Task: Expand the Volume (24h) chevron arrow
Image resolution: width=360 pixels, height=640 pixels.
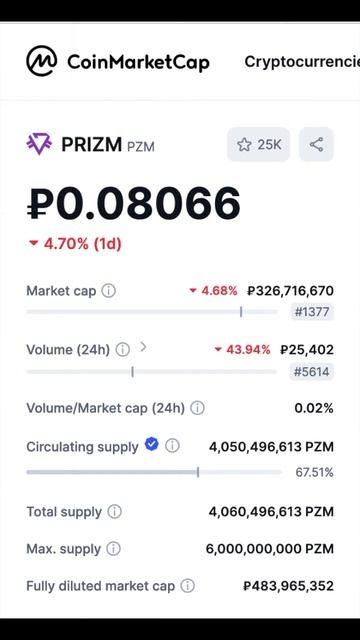Action: click(x=143, y=347)
